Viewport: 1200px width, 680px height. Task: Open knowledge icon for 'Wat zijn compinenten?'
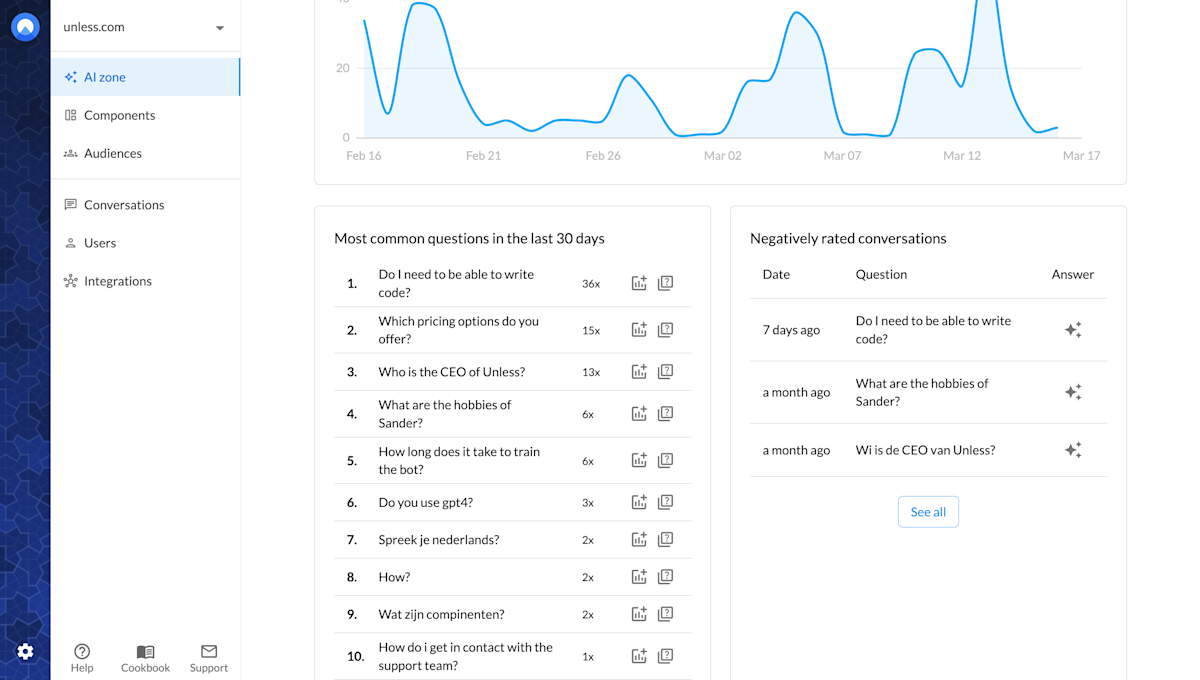point(665,614)
